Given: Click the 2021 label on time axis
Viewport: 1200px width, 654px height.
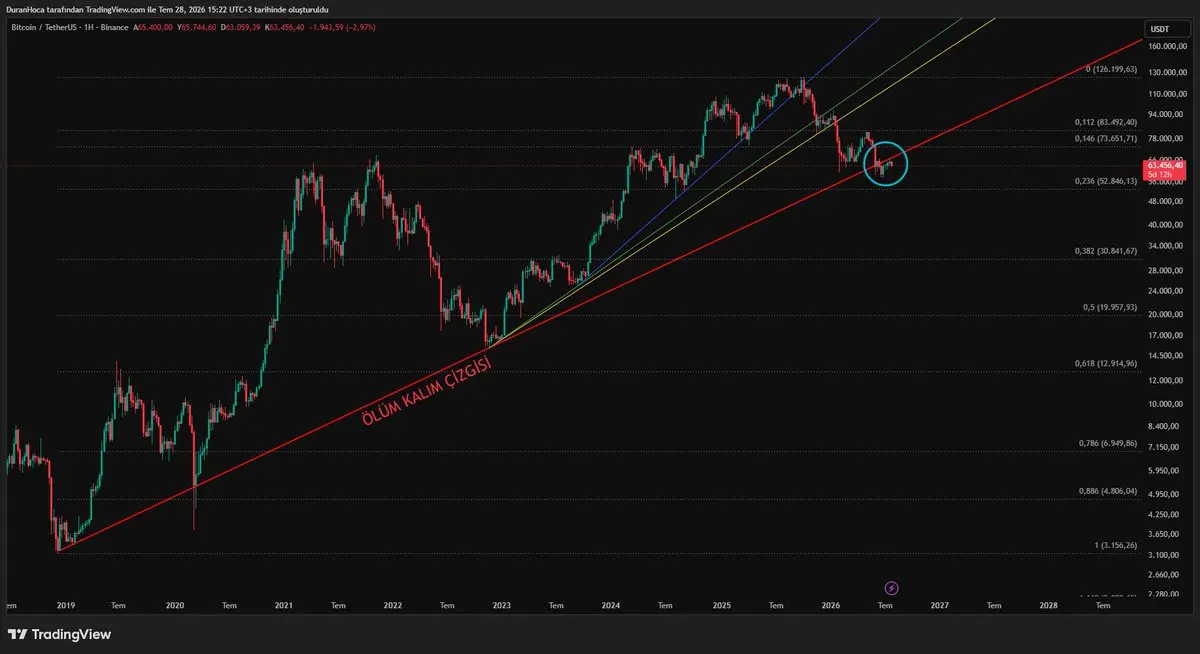Looking at the screenshot, I should [x=284, y=605].
